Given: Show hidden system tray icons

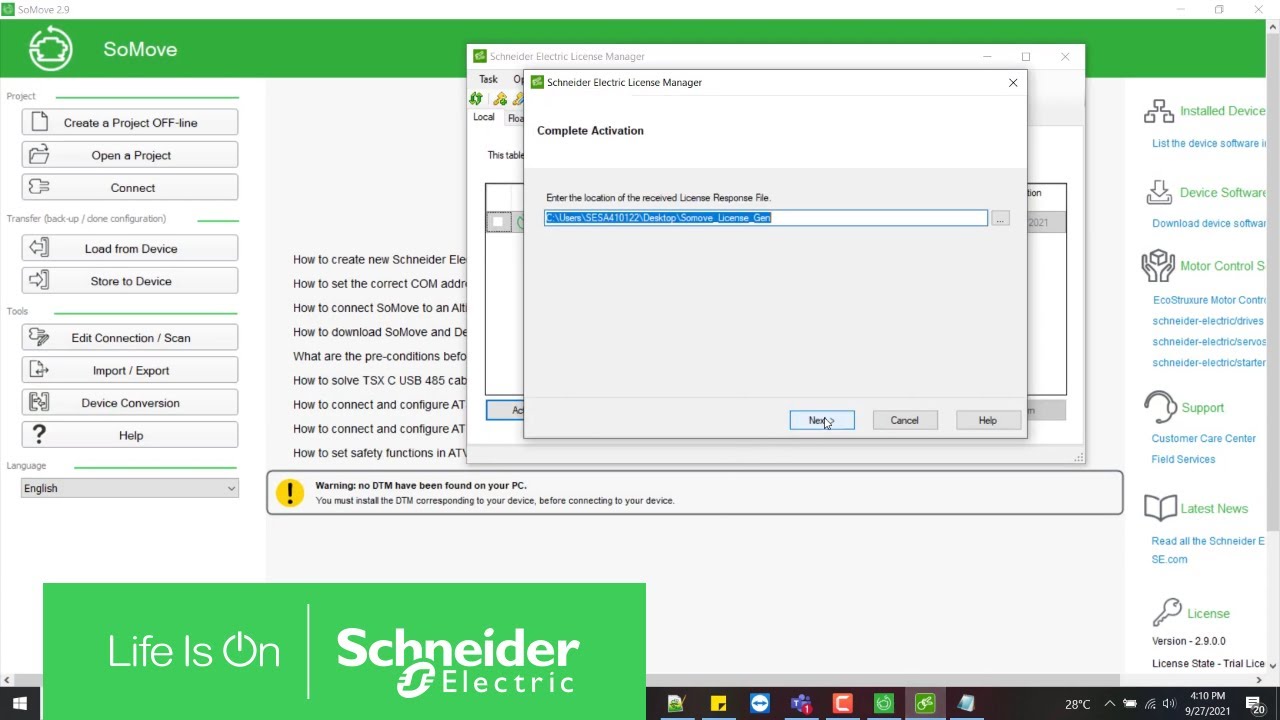Looking at the screenshot, I should click(1109, 704).
